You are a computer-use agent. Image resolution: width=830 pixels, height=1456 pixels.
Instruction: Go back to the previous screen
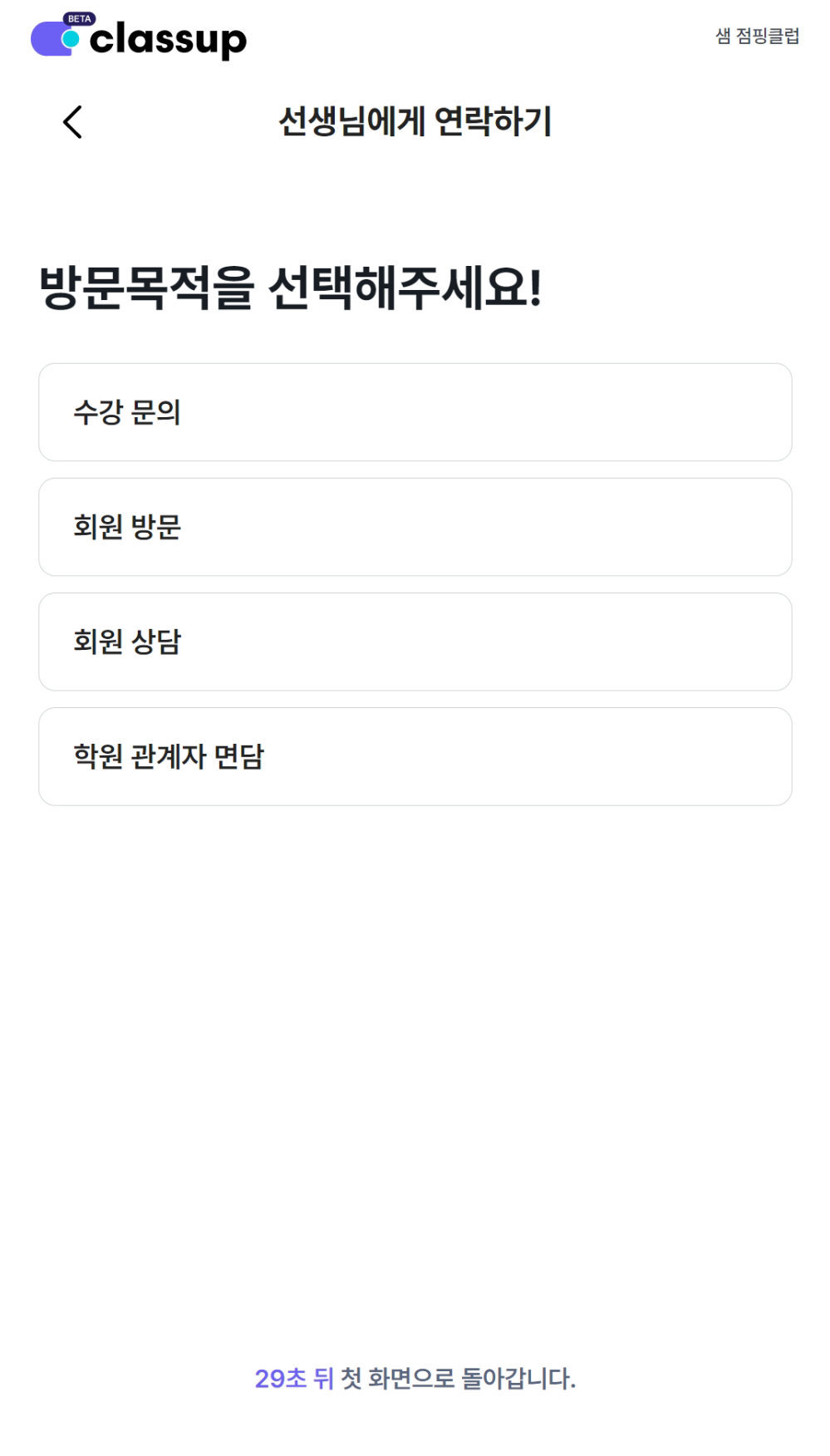[73, 122]
